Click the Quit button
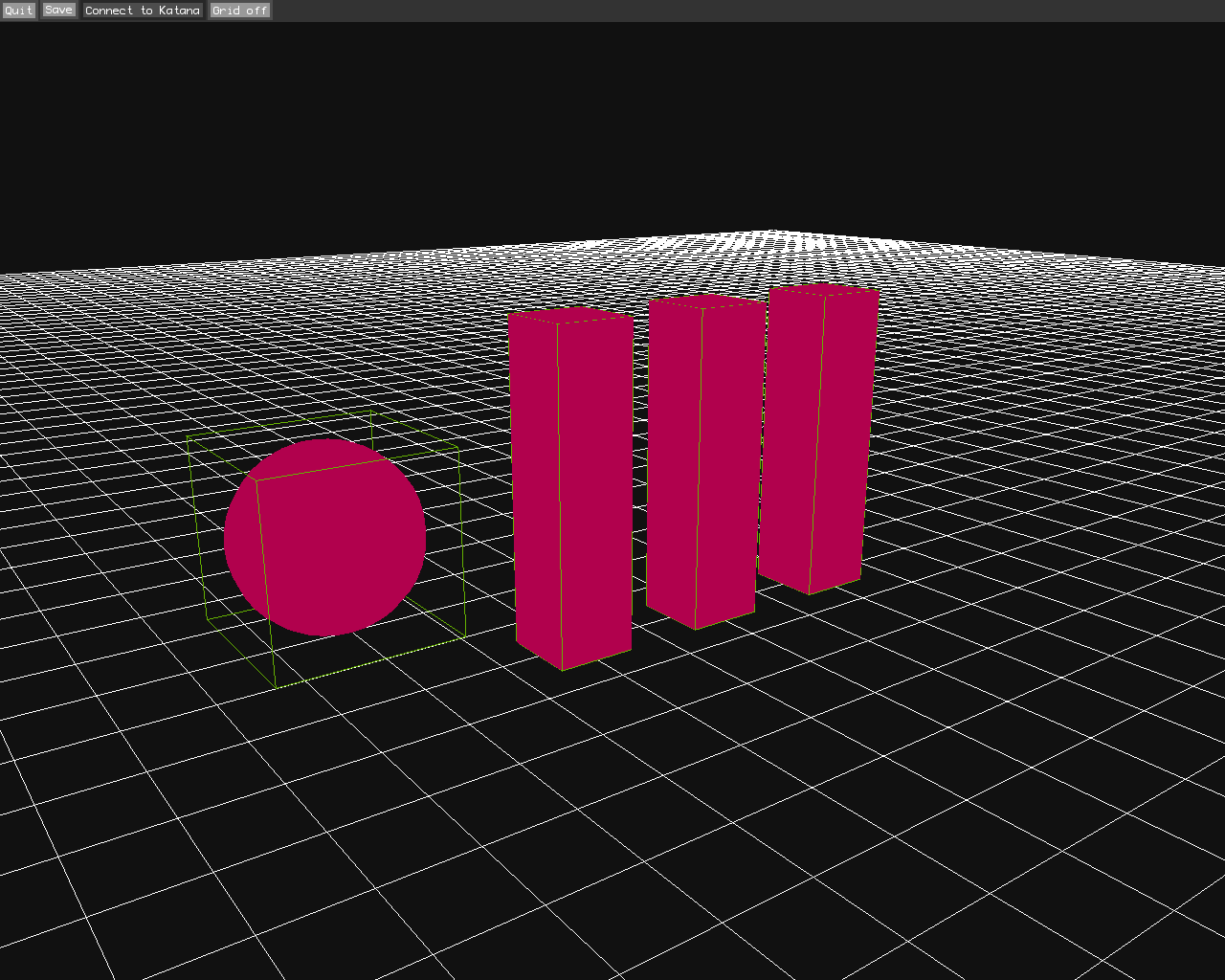Screen dimensions: 1225x980 [x=18, y=11]
